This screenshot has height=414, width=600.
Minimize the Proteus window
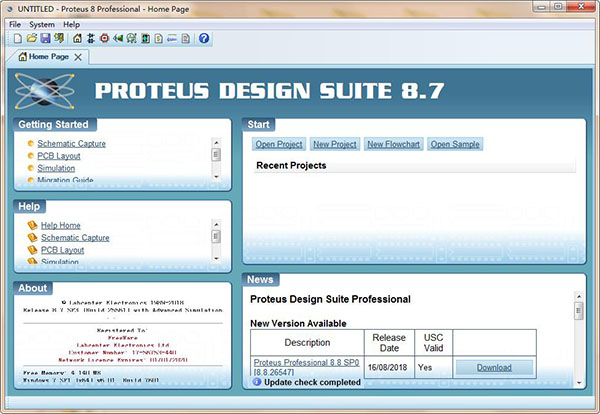[x=541, y=7]
